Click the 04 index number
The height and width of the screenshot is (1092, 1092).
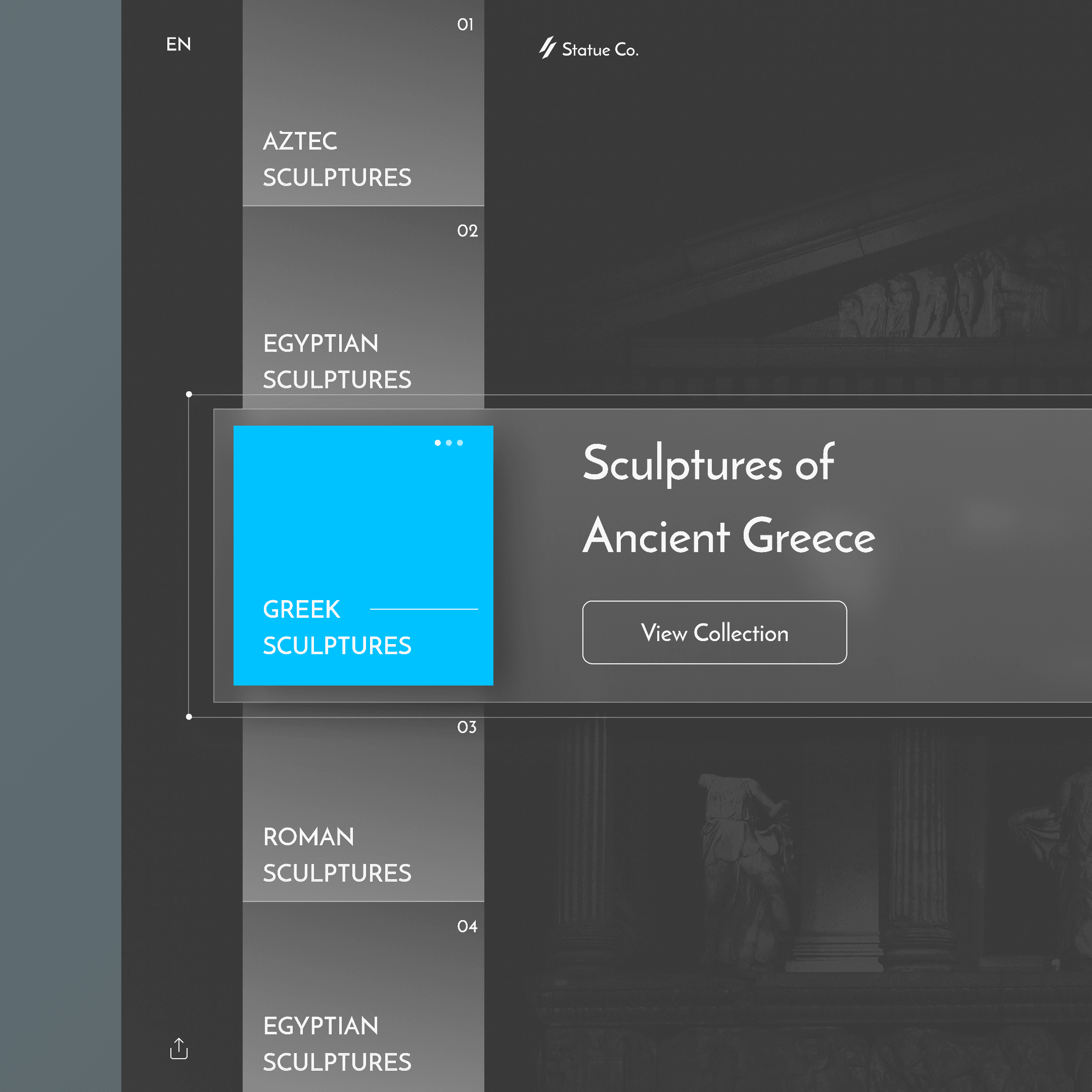click(468, 926)
